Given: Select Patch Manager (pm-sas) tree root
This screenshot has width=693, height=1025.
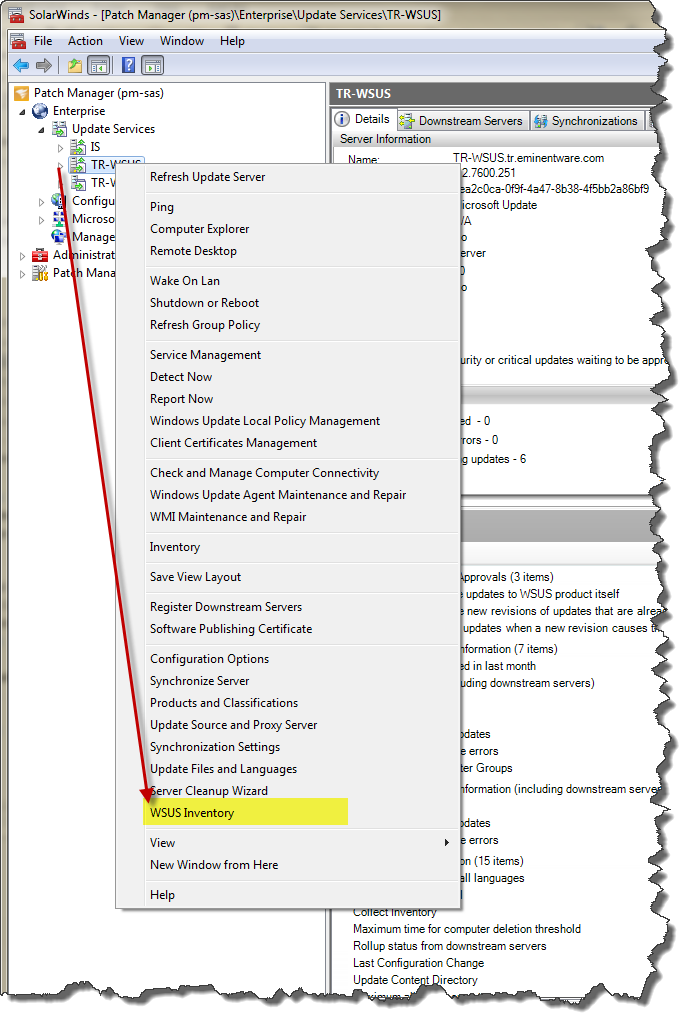Looking at the screenshot, I should click(x=99, y=93).
